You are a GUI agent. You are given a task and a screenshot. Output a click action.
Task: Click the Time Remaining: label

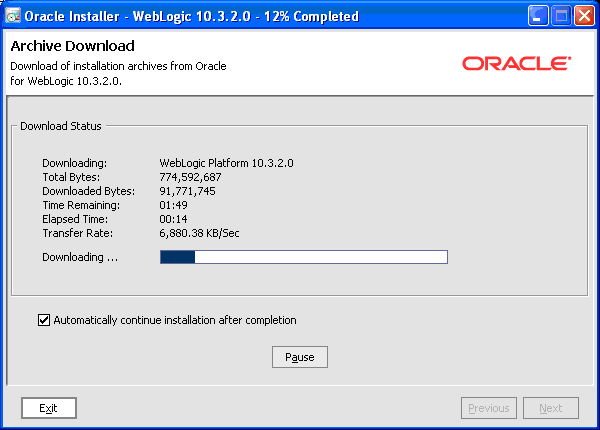pyautogui.click(x=81, y=205)
